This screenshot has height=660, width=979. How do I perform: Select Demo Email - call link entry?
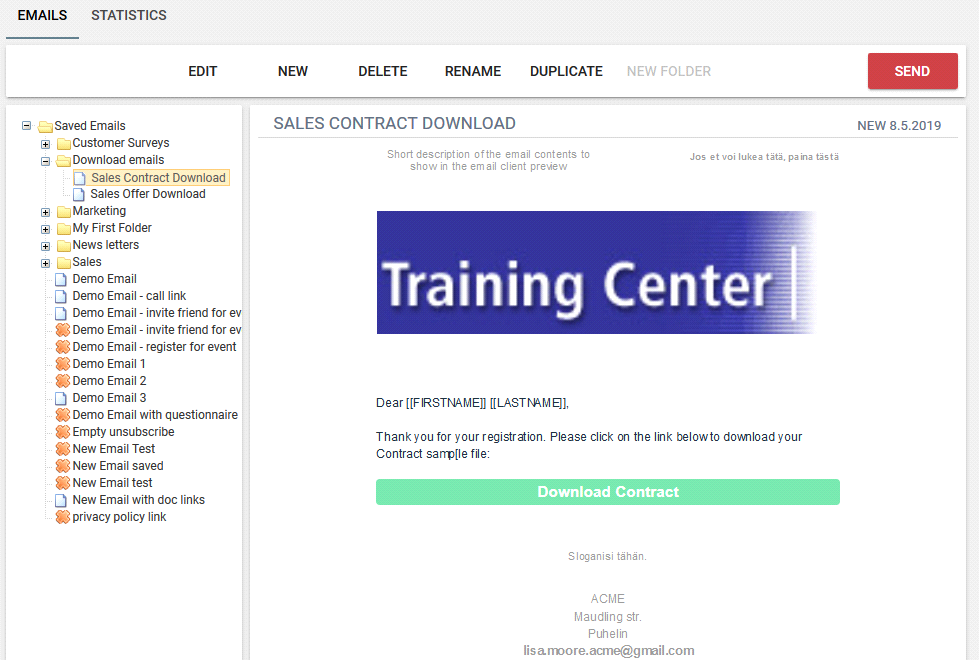coord(129,296)
